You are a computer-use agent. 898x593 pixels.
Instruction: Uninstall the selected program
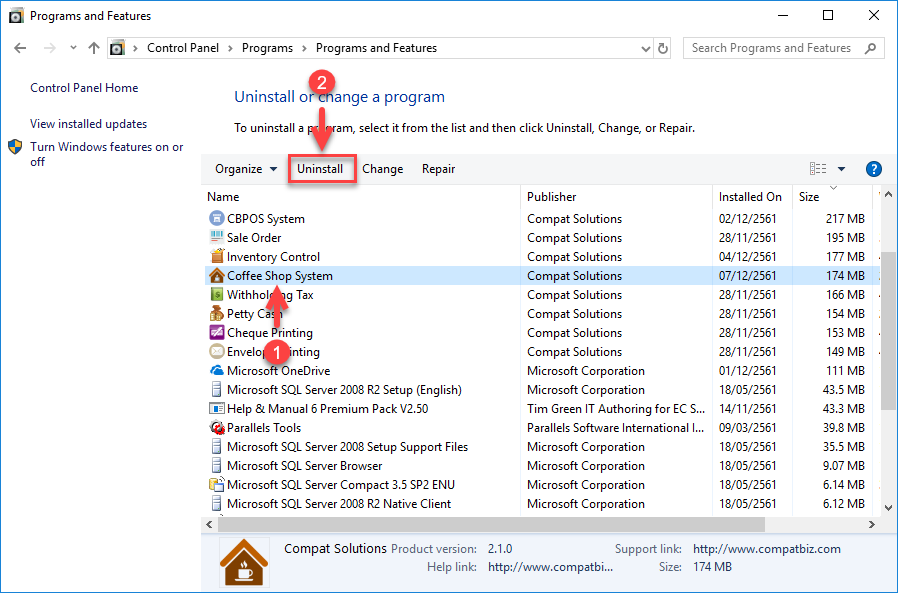tap(320, 169)
